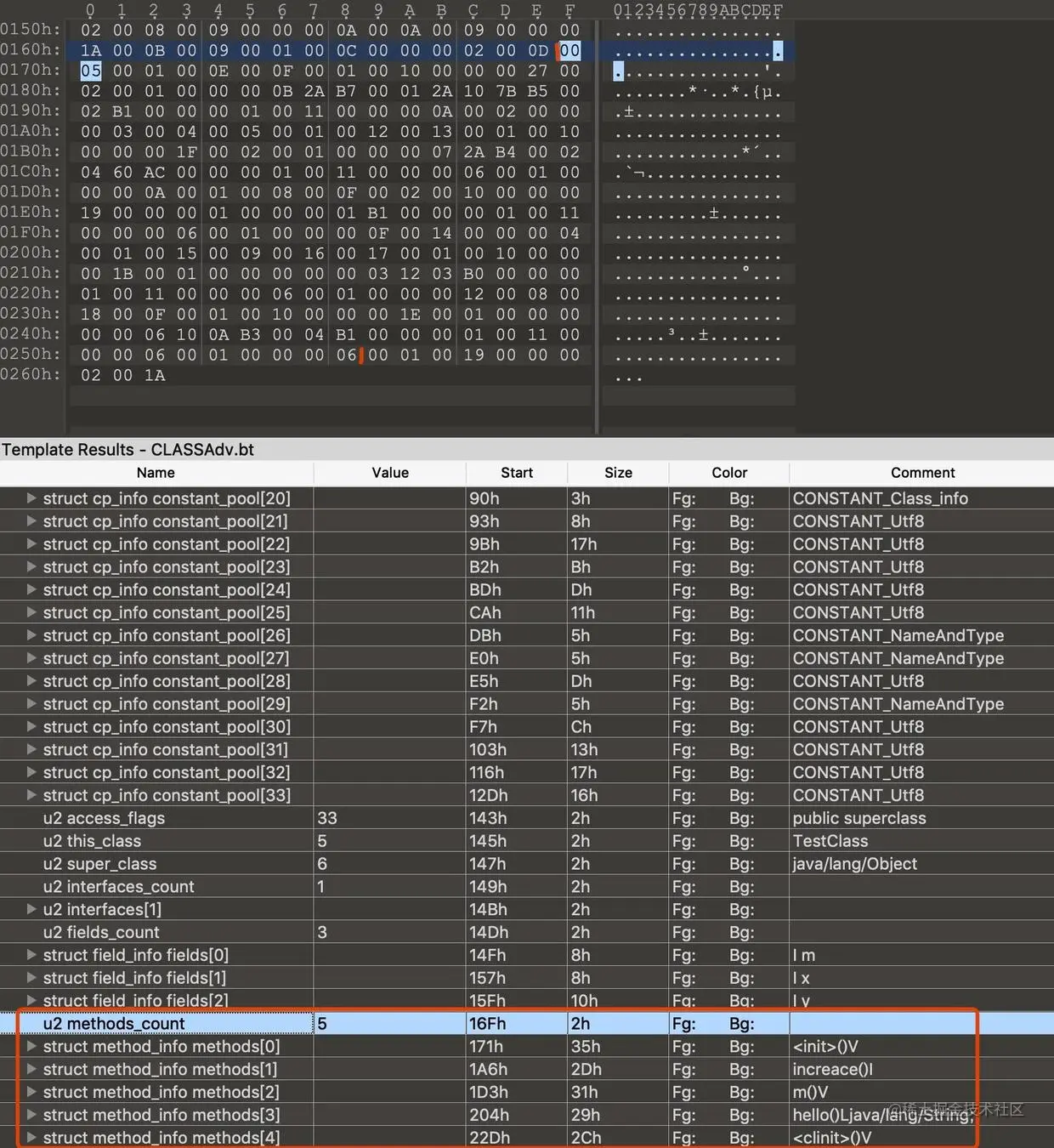Click byte 1A at start of row 0160h
Viewport: 1054px width, 1148px height.
coord(91,50)
